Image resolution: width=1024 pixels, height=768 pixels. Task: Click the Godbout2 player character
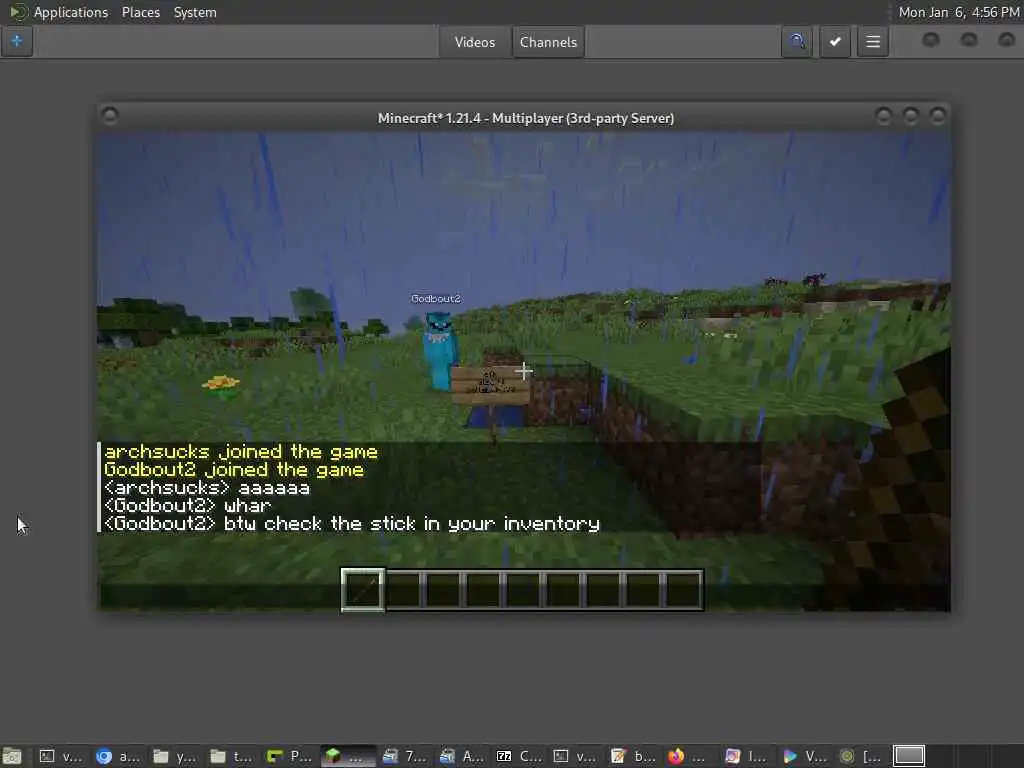click(440, 351)
